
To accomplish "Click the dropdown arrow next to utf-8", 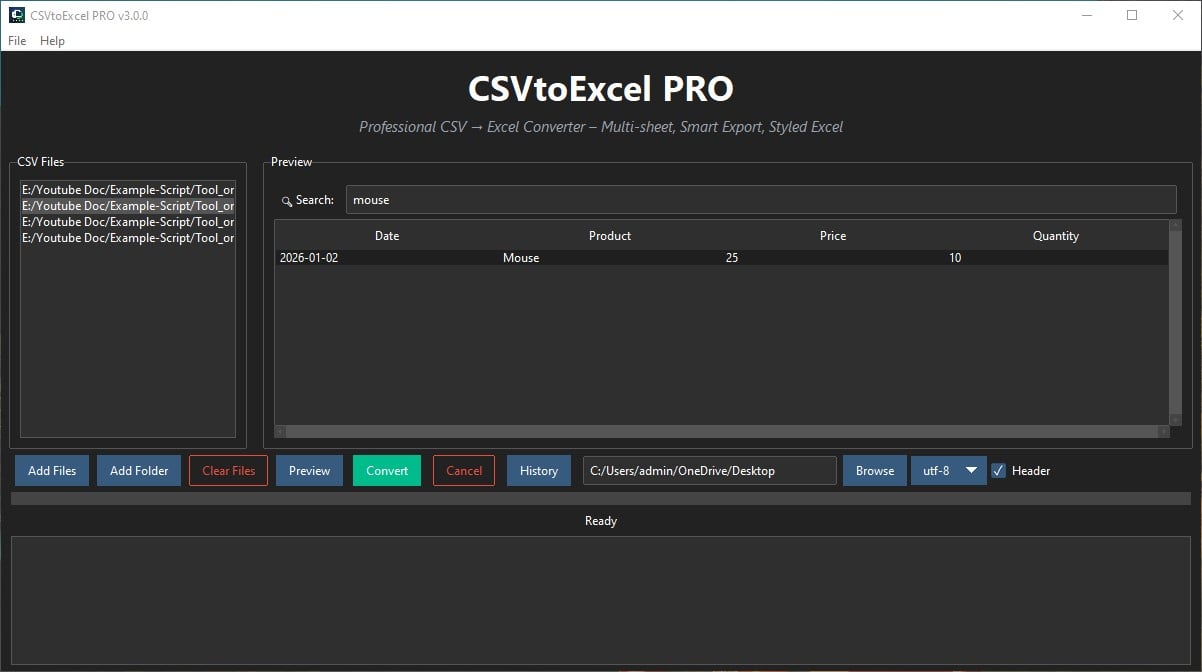I will coord(969,470).
